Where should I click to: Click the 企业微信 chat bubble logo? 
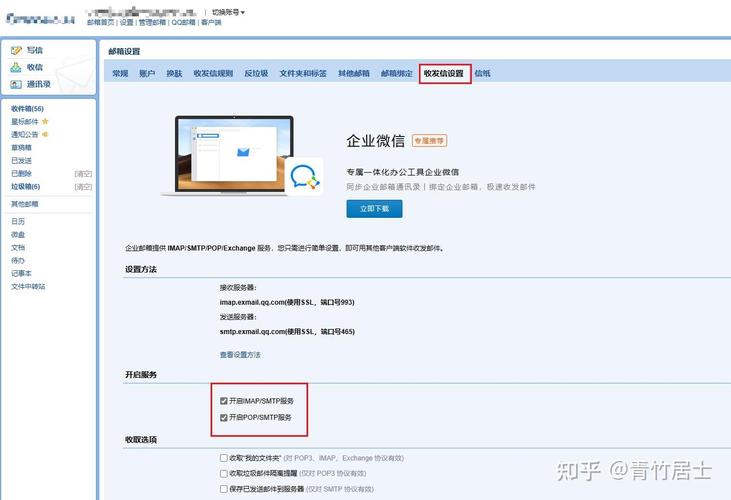point(305,177)
